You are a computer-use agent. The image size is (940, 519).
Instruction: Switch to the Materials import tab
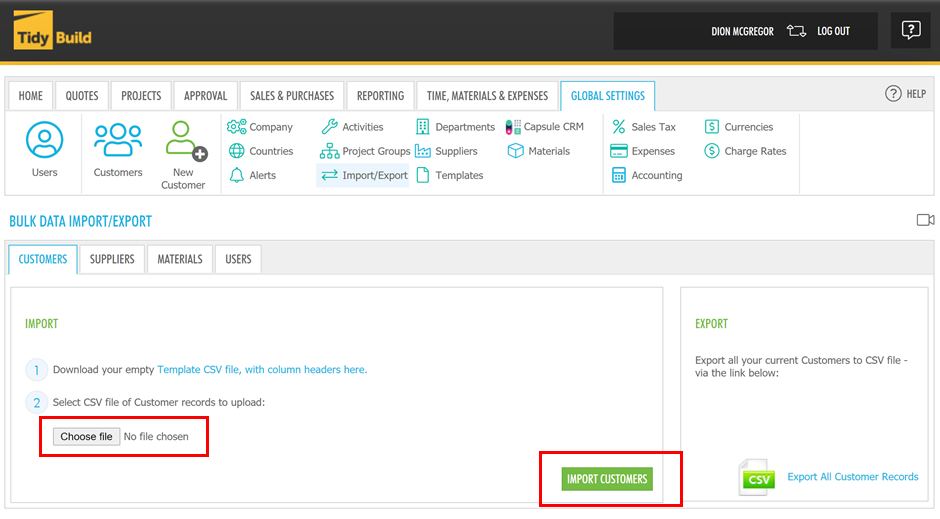point(180,259)
